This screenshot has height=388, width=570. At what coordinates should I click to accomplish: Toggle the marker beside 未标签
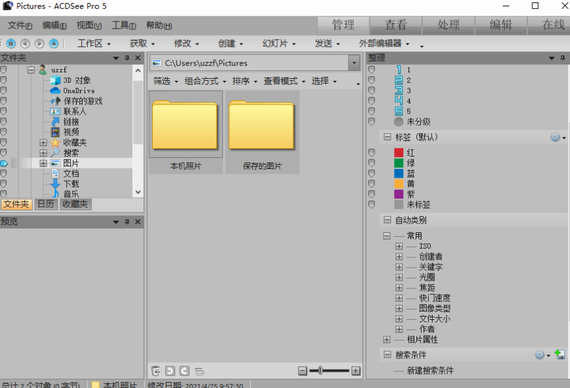372,204
